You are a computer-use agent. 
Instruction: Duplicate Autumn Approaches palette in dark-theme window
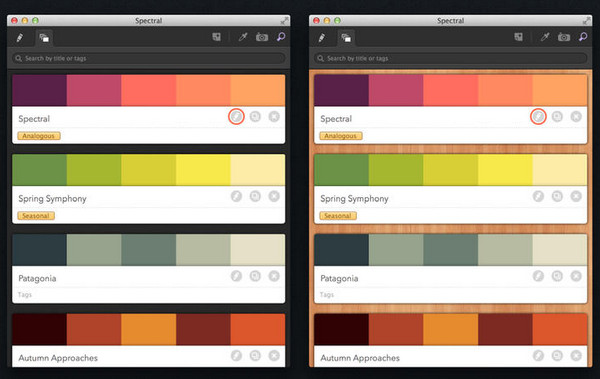point(255,356)
